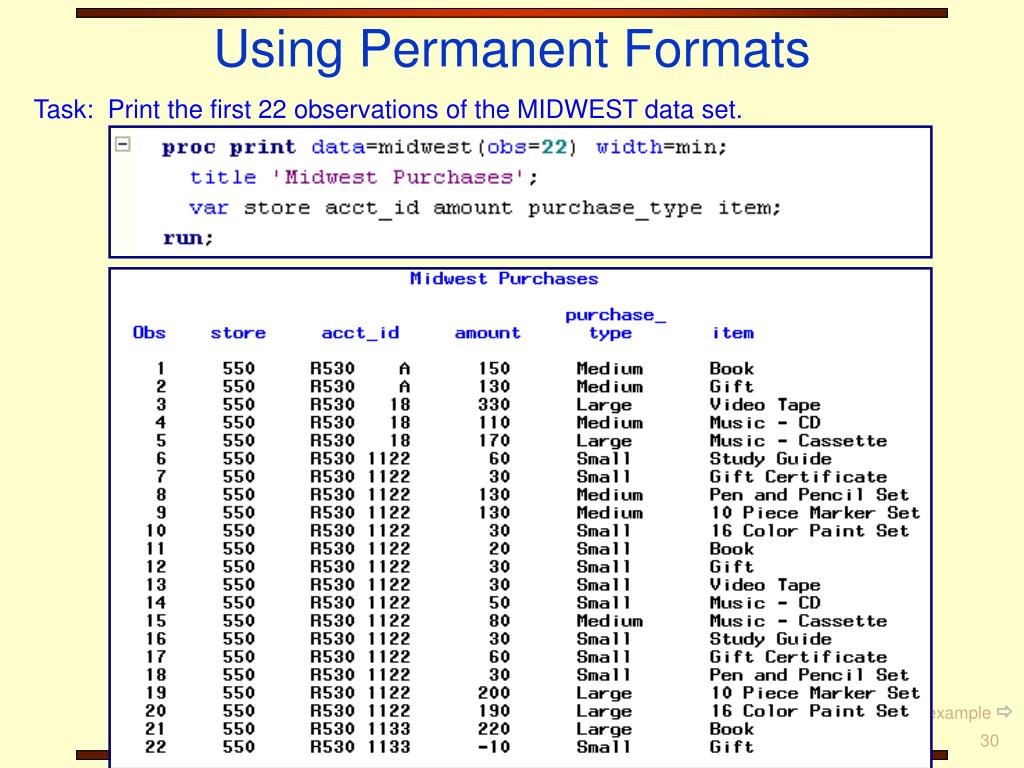Select amount 170 in observation 5

pos(494,441)
